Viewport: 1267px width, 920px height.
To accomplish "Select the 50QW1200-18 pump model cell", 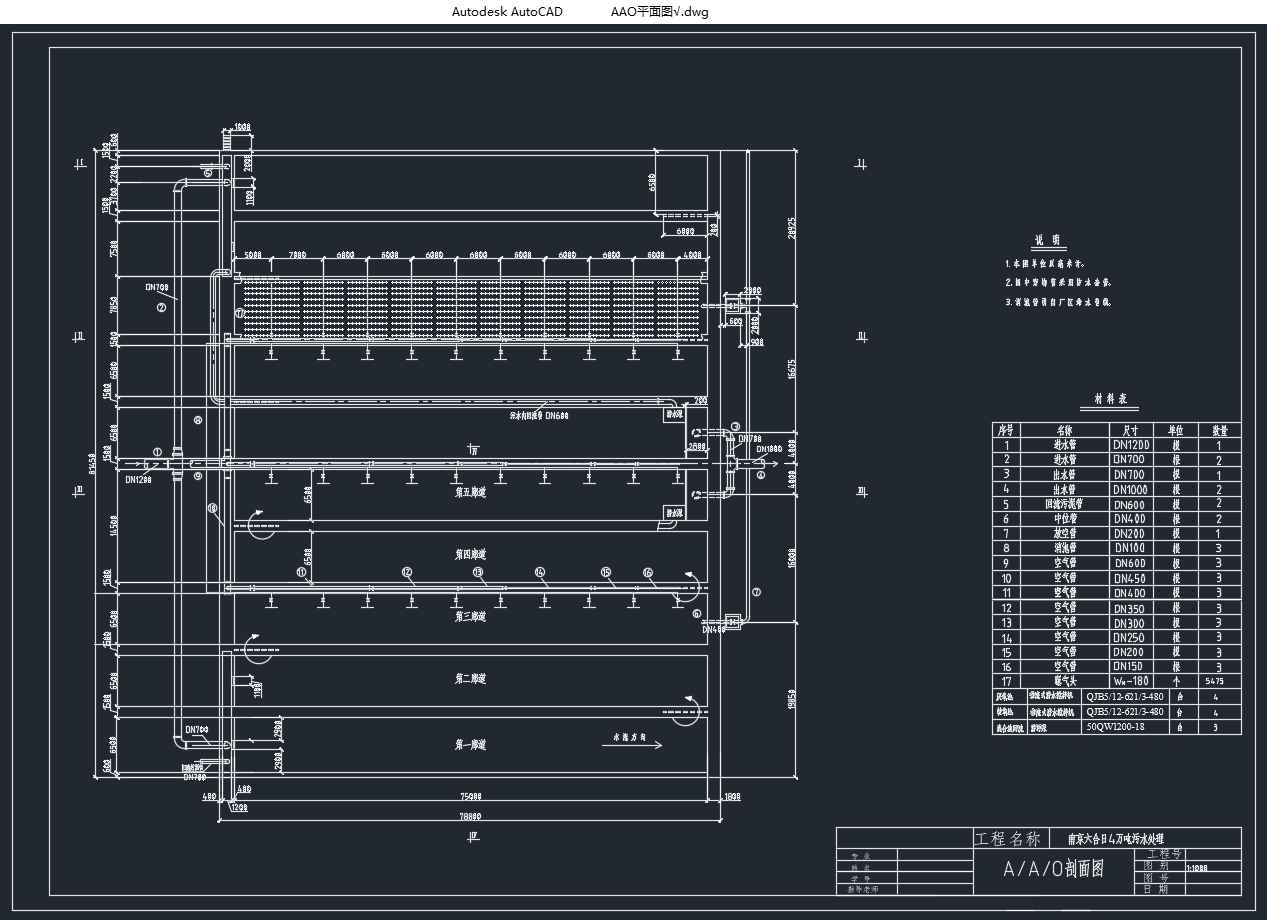I will pyautogui.click(x=1115, y=727).
